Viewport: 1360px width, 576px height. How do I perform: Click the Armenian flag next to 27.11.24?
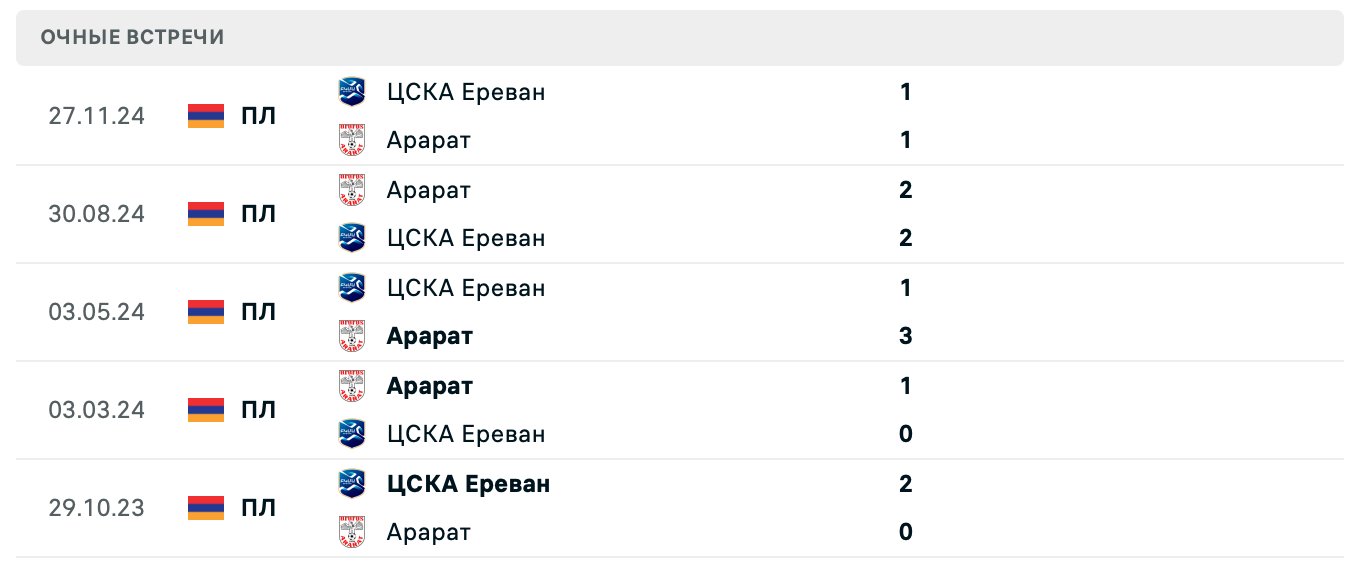205,115
